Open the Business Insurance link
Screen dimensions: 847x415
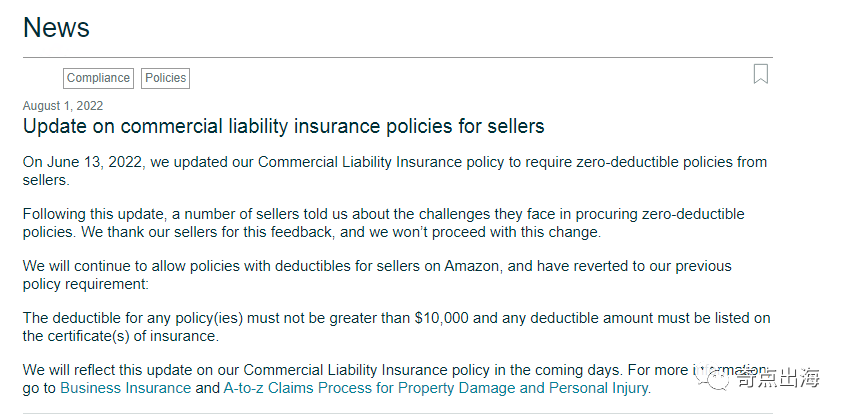pyautogui.click(x=125, y=388)
